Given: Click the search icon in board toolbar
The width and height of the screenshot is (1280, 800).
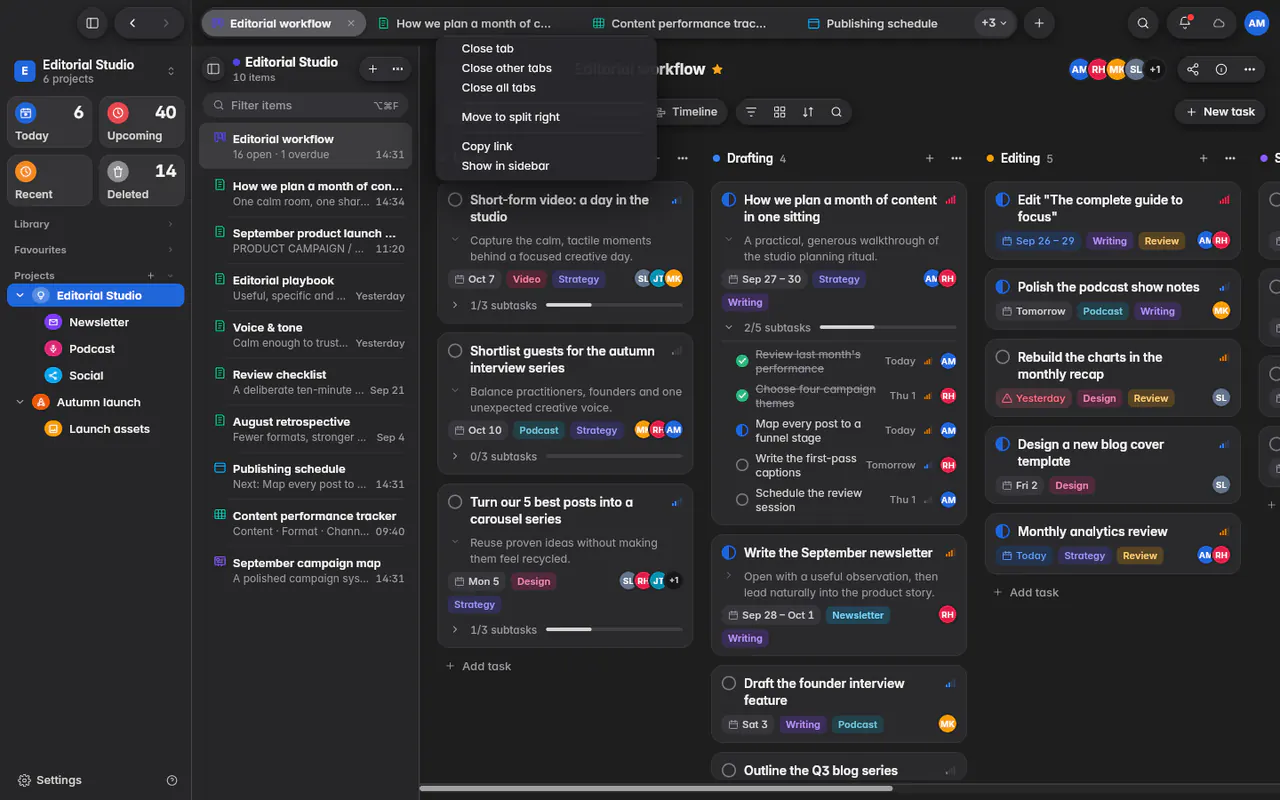Looking at the screenshot, I should tap(836, 112).
